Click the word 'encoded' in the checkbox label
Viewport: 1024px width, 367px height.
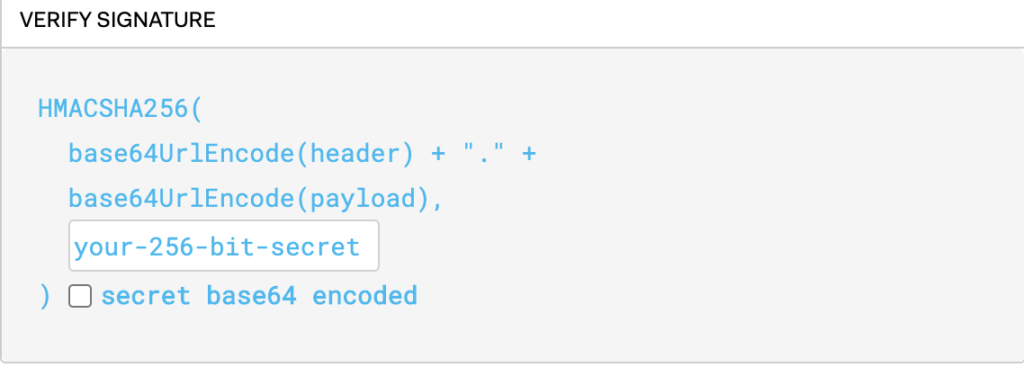pyautogui.click(x=365, y=296)
